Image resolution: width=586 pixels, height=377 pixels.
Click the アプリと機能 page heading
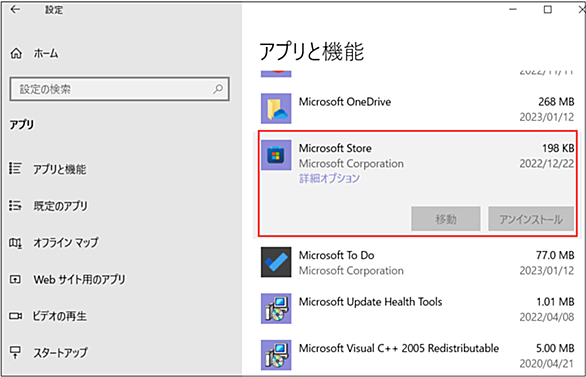tap(311, 51)
